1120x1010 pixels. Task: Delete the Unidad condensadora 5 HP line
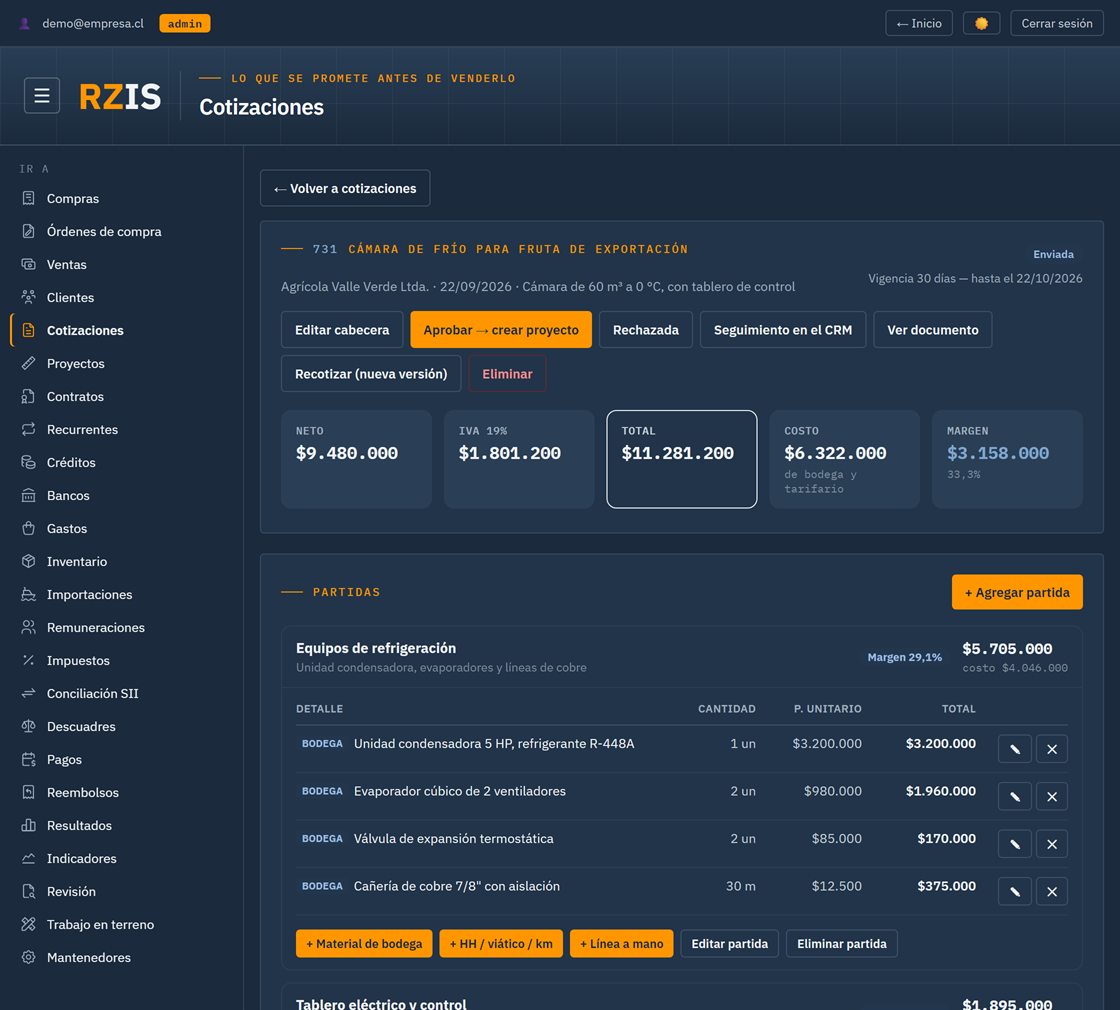pyautogui.click(x=1051, y=749)
